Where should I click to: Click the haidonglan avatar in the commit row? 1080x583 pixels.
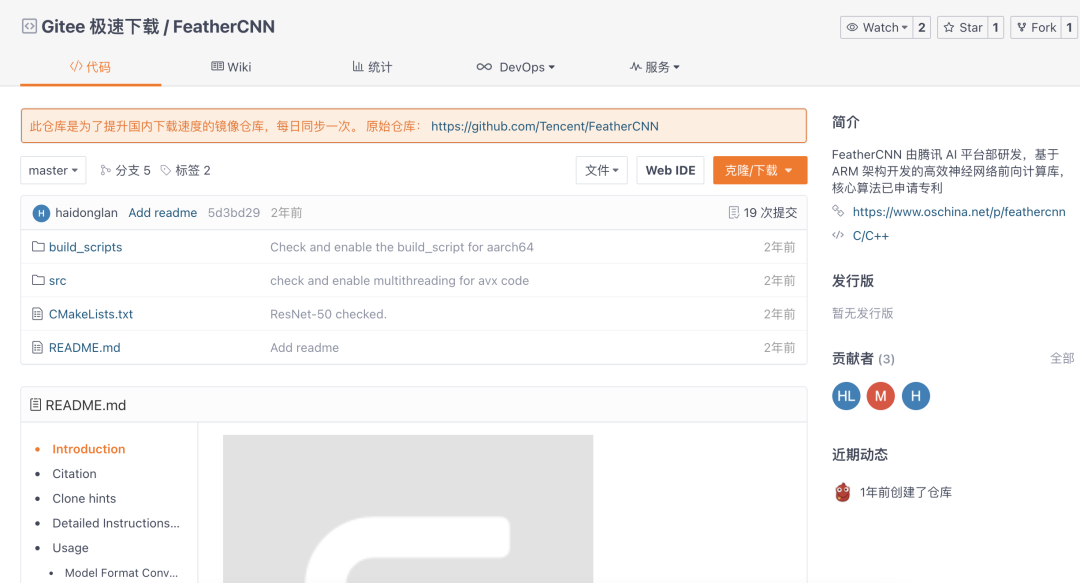41,213
